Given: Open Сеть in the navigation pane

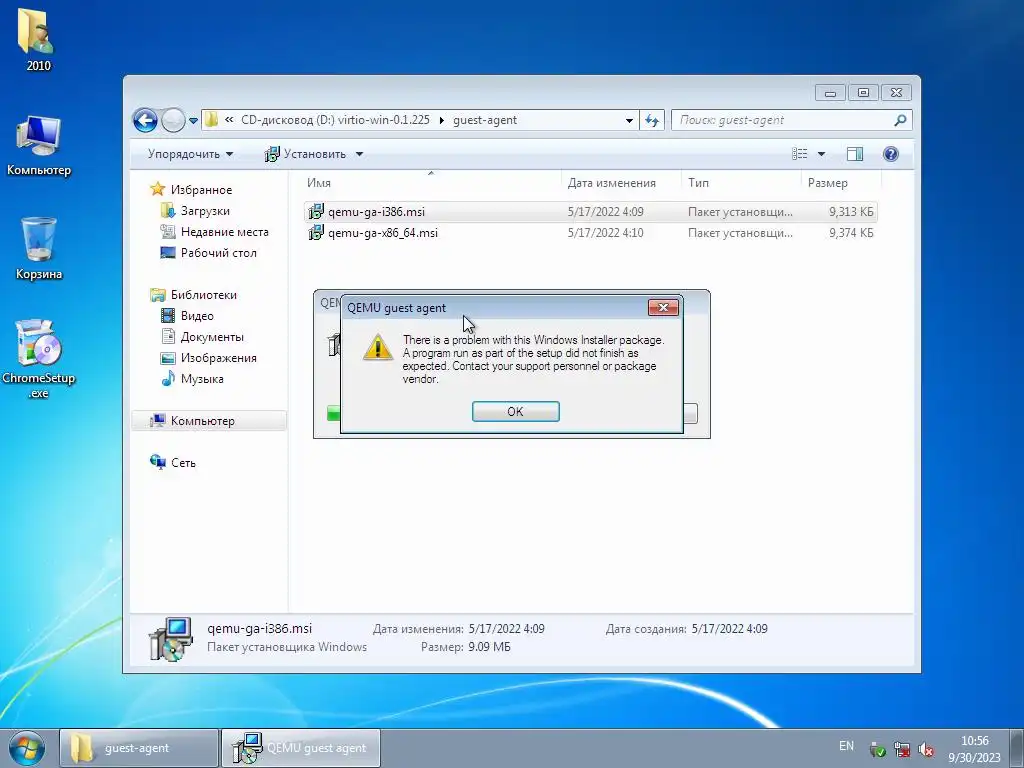Looking at the screenshot, I should 183,462.
